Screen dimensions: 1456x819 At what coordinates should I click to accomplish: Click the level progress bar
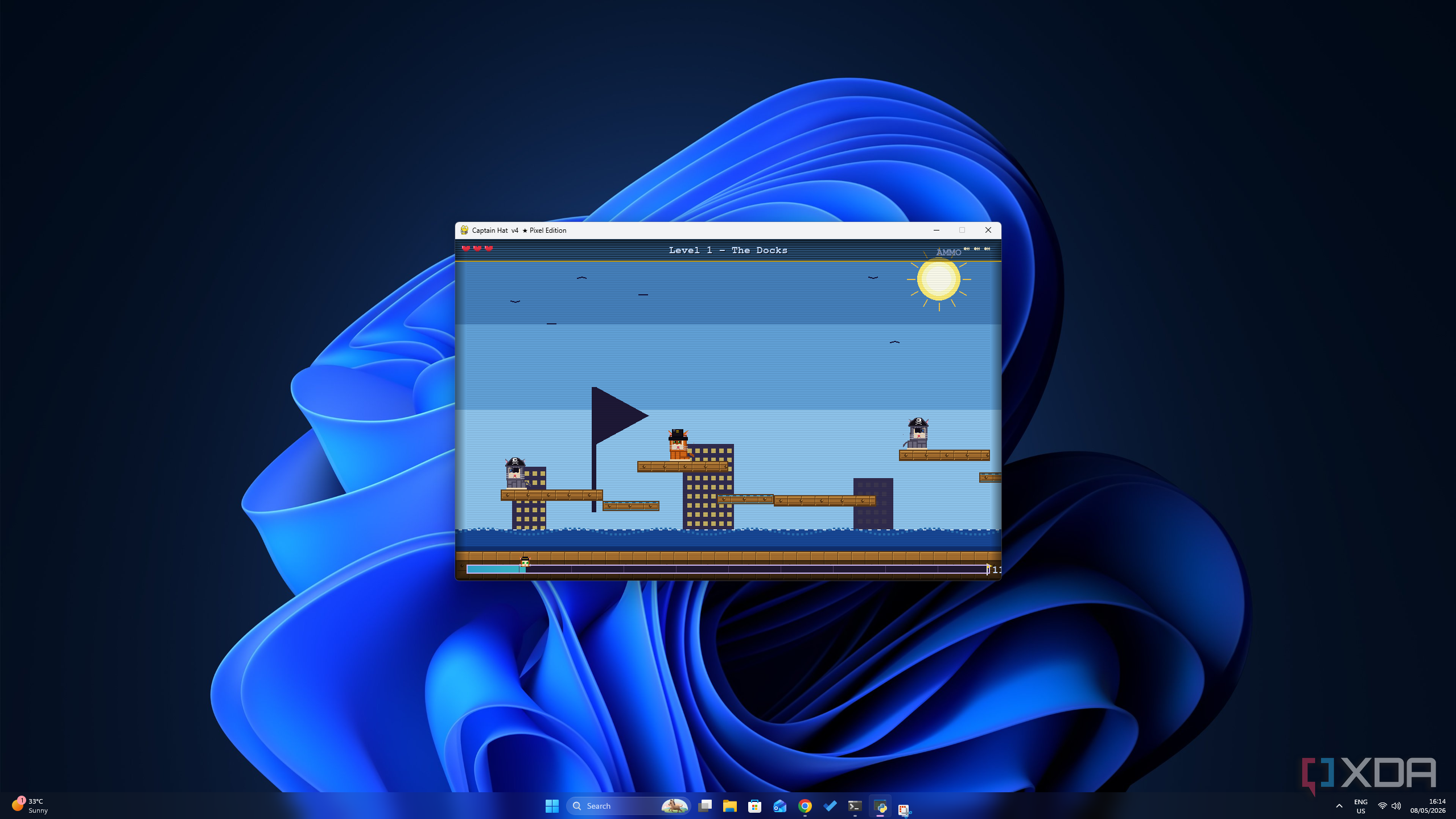[727, 569]
